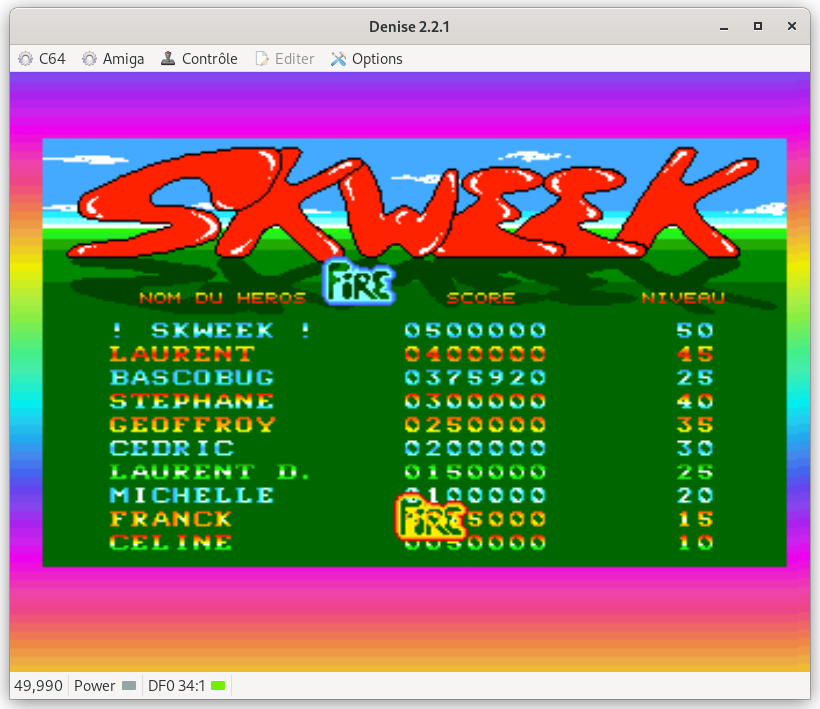Select the GEOFFROY hero name
The width and height of the screenshot is (820, 709).
192,425
